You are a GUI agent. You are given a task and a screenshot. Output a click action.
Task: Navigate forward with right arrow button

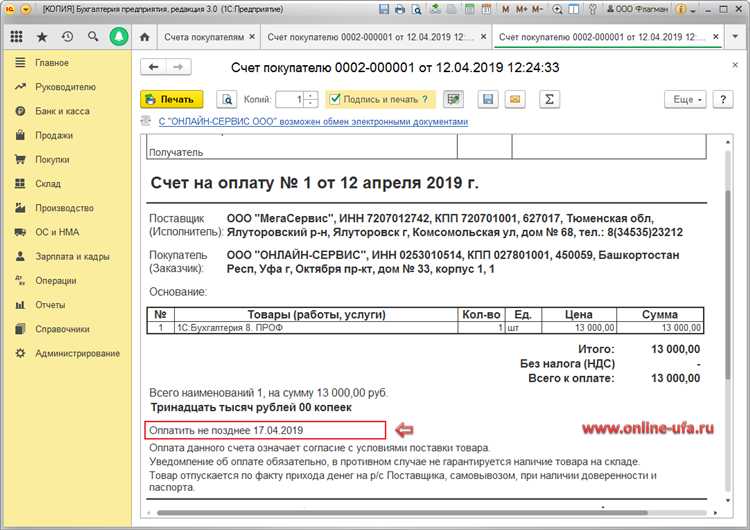(x=178, y=67)
